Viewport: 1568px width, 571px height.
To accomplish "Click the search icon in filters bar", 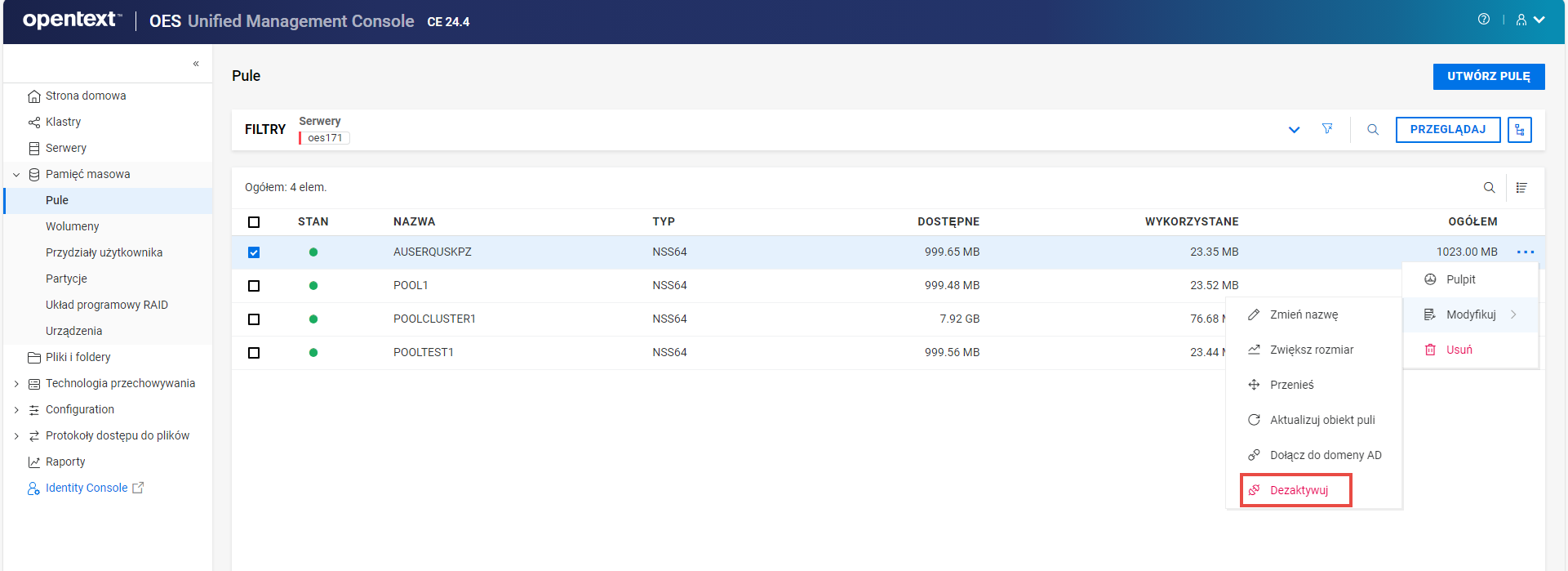I will [1373, 130].
